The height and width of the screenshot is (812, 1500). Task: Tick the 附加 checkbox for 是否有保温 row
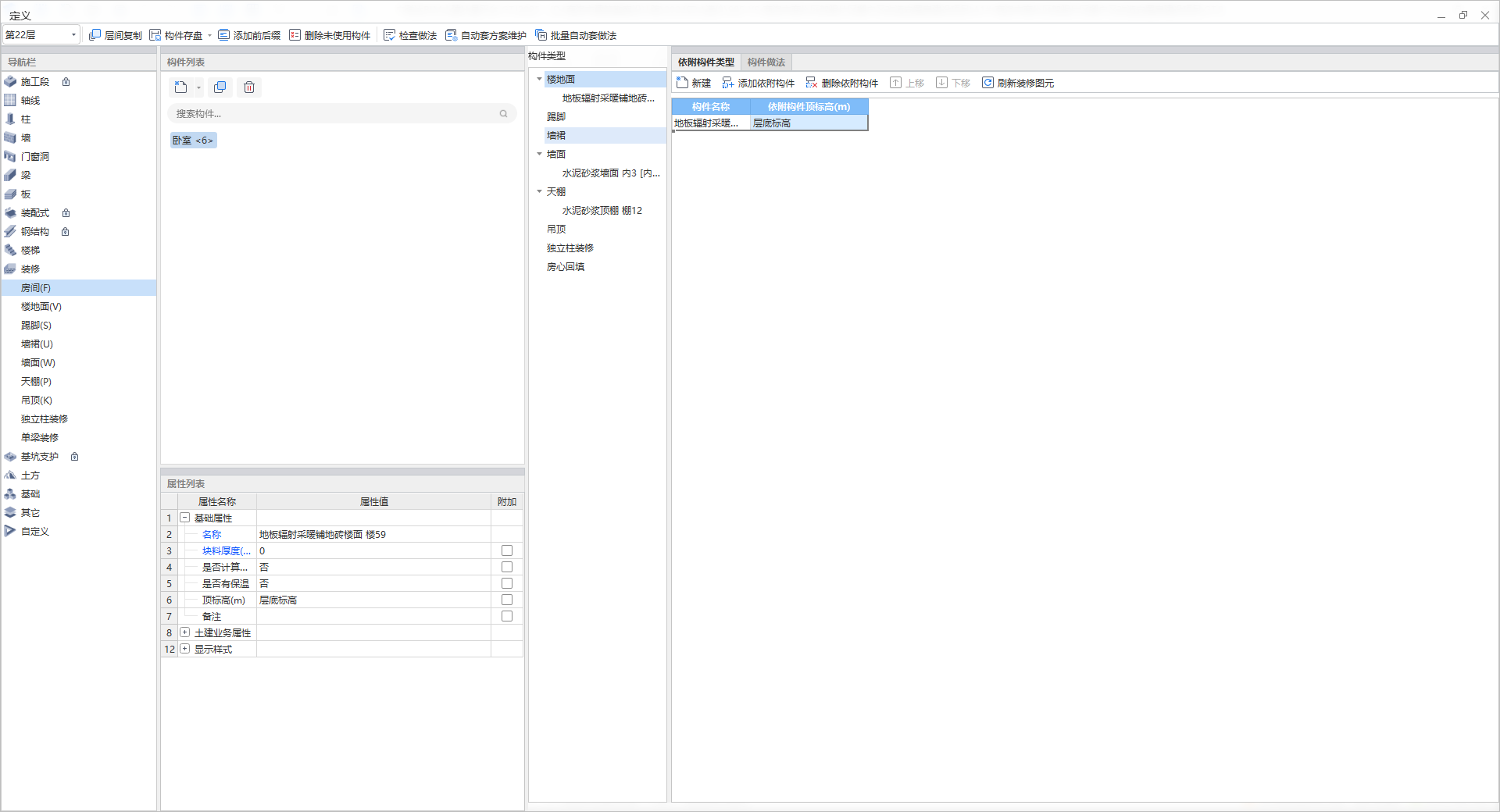pyautogui.click(x=507, y=584)
